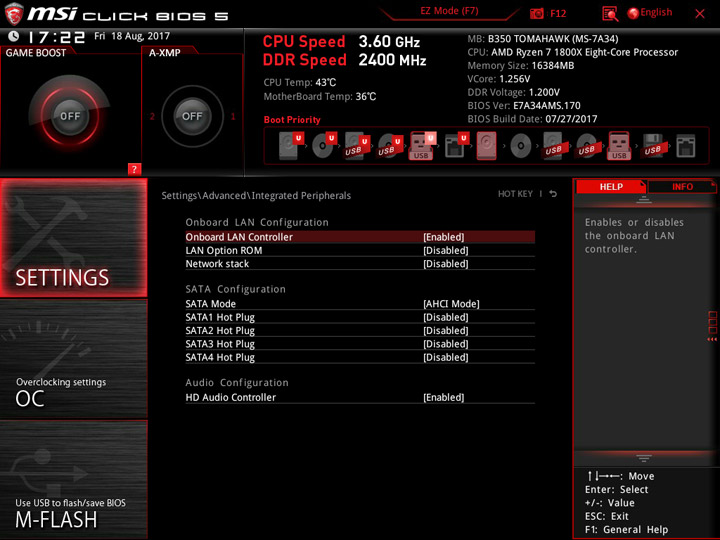Toggle the A-XMP OFF knob
Image resolution: width=720 pixels, height=540 pixels.
click(x=192, y=116)
